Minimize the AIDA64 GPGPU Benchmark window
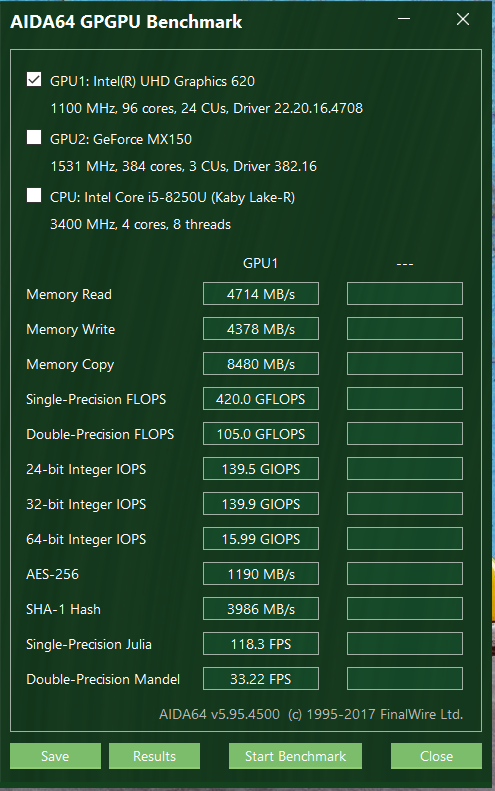Viewport: 495px width, 791px height. (404, 19)
